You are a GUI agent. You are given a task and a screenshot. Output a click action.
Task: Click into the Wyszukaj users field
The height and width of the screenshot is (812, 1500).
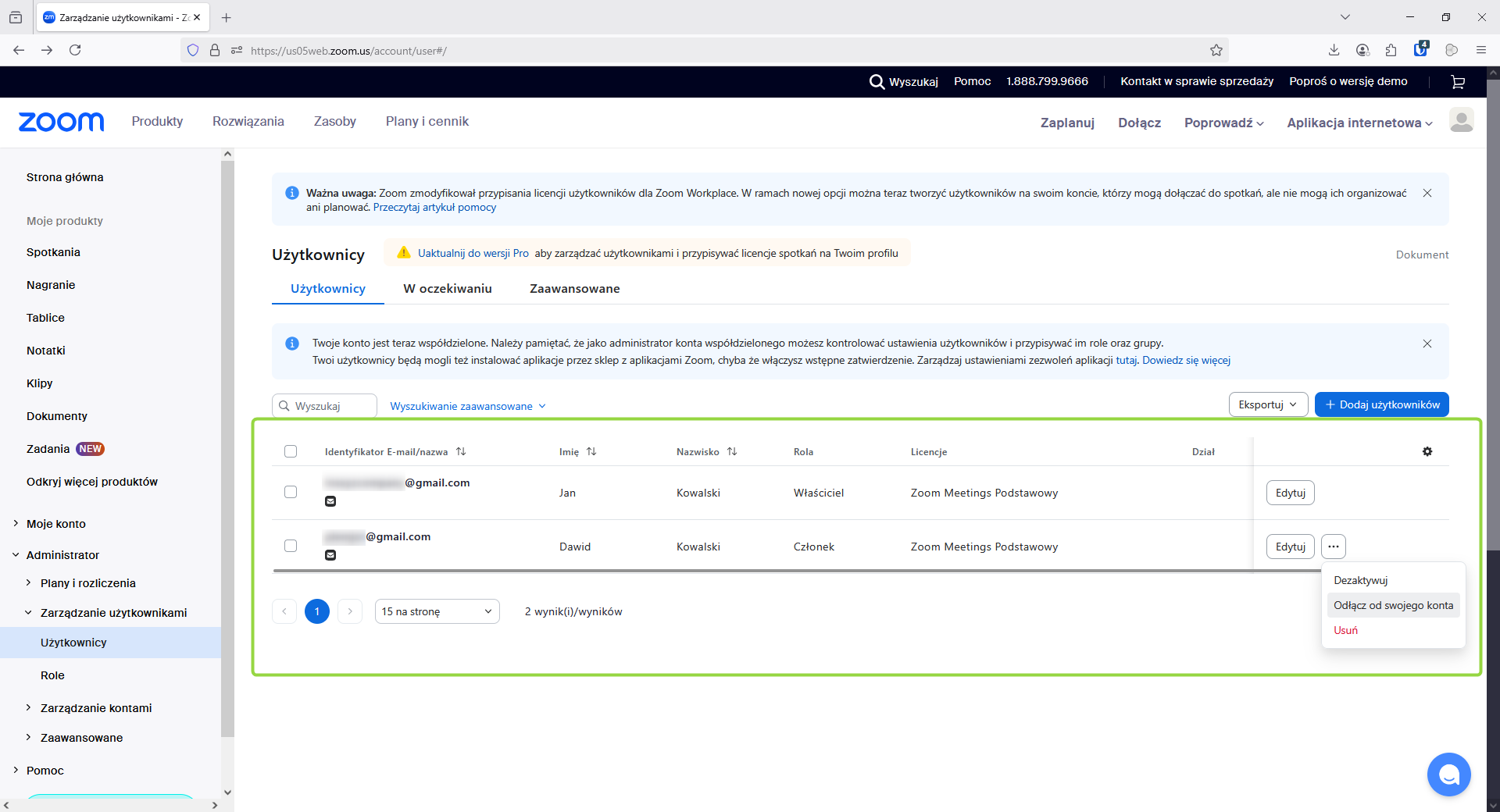[x=324, y=406]
